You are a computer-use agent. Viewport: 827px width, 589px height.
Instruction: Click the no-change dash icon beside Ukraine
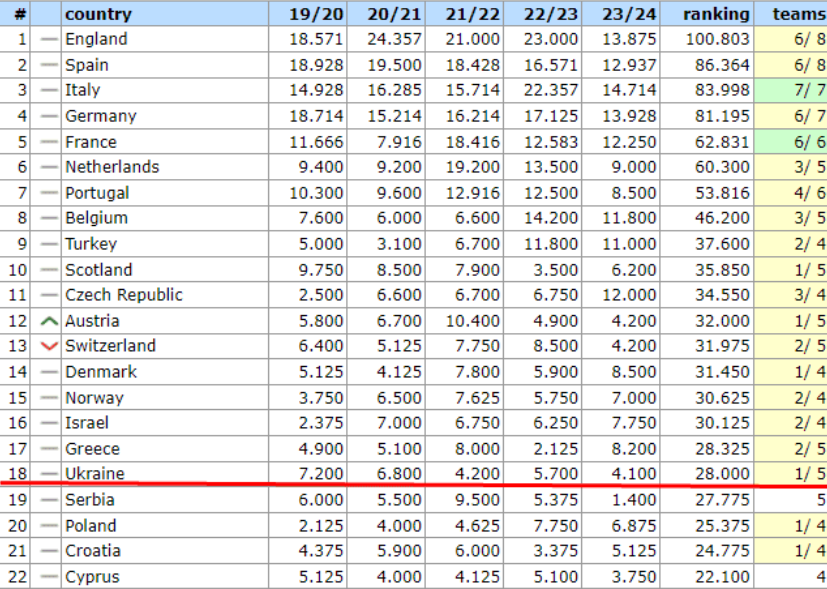click(x=48, y=474)
